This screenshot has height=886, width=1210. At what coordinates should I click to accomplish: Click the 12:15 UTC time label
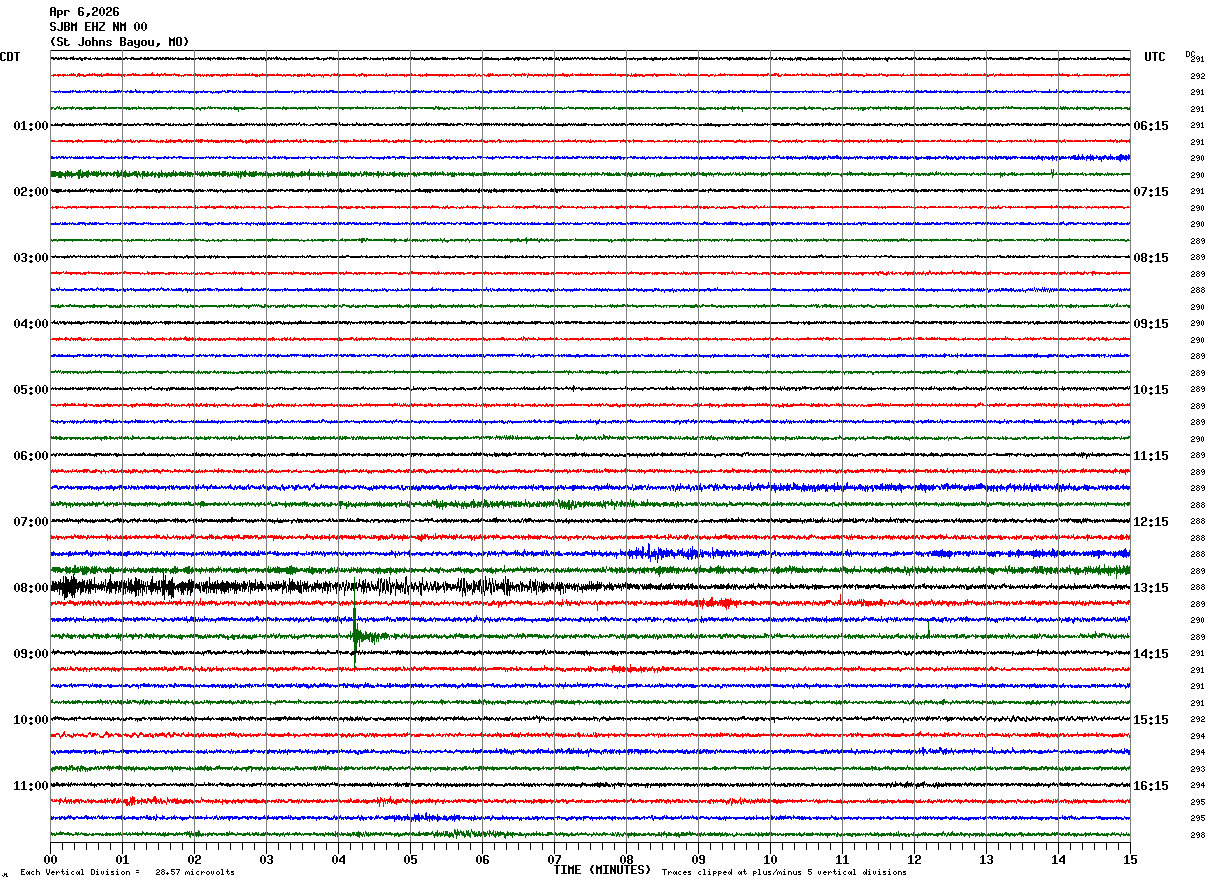[1151, 522]
